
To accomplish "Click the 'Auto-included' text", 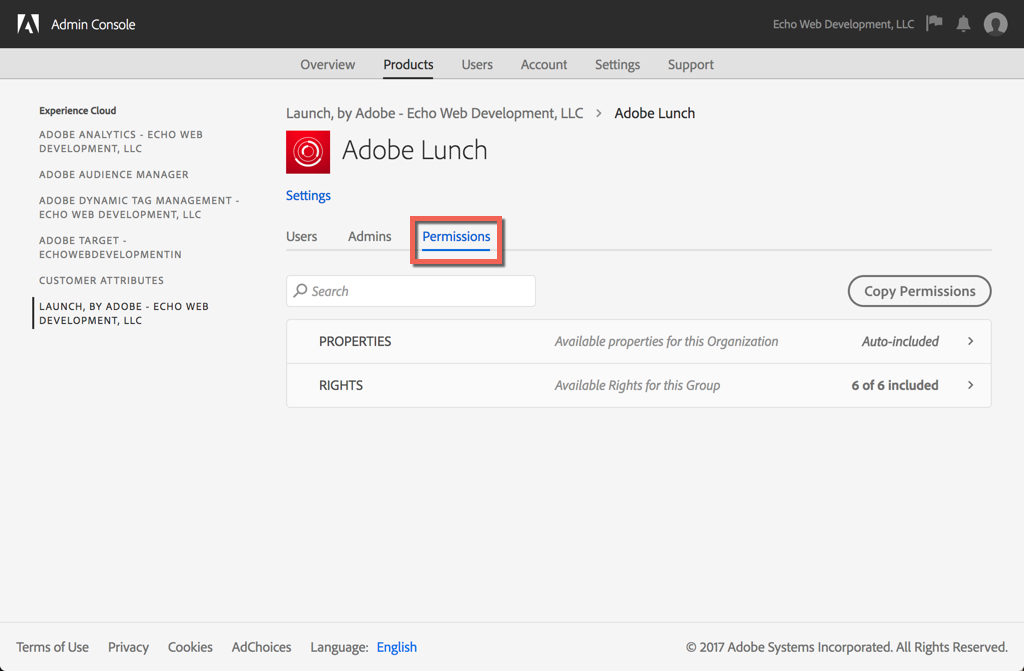I will click(x=900, y=341).
